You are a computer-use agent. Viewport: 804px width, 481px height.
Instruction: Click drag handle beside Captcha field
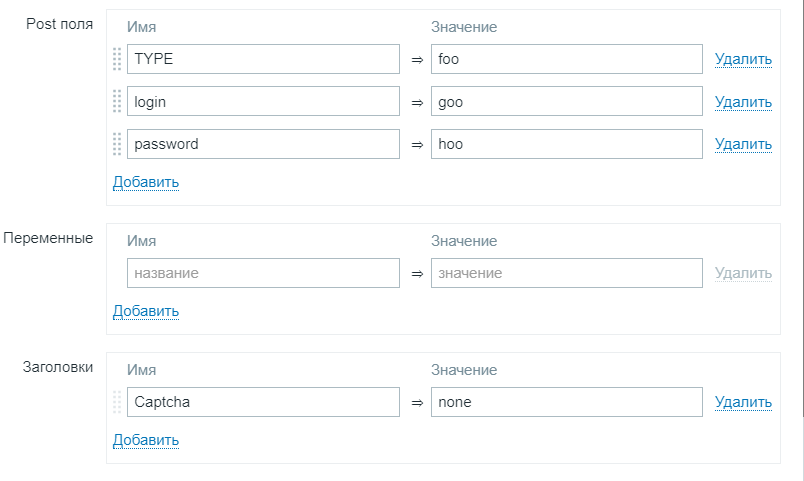tap(117, 402)
